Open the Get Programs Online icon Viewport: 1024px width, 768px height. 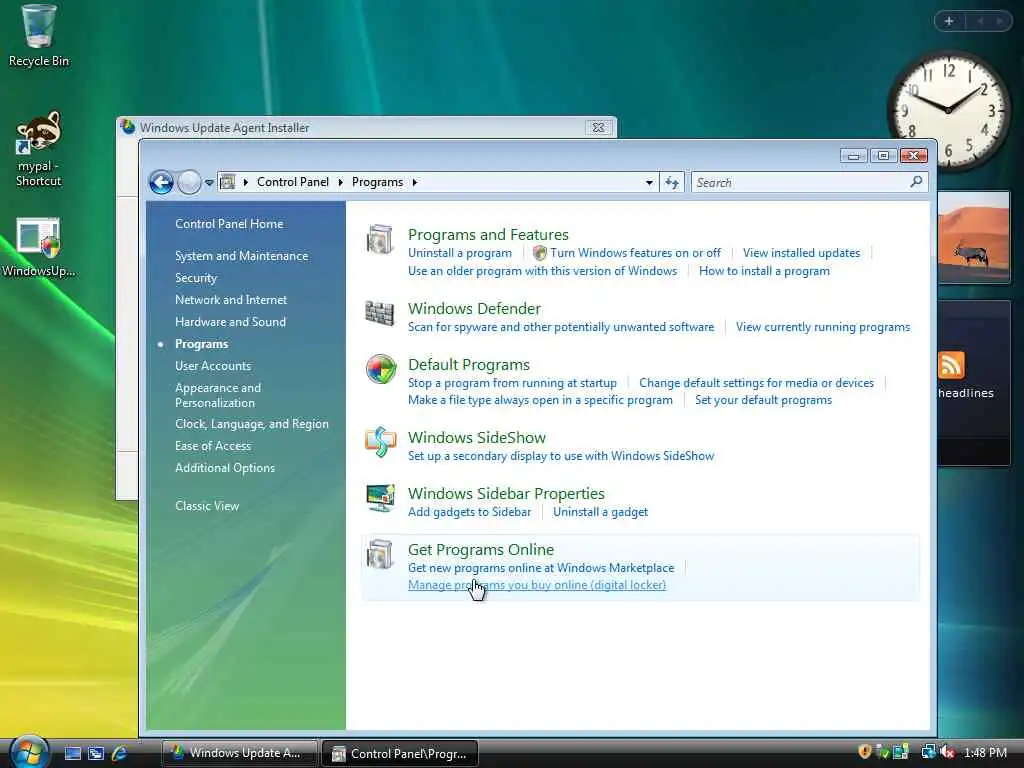pos(379,554)
